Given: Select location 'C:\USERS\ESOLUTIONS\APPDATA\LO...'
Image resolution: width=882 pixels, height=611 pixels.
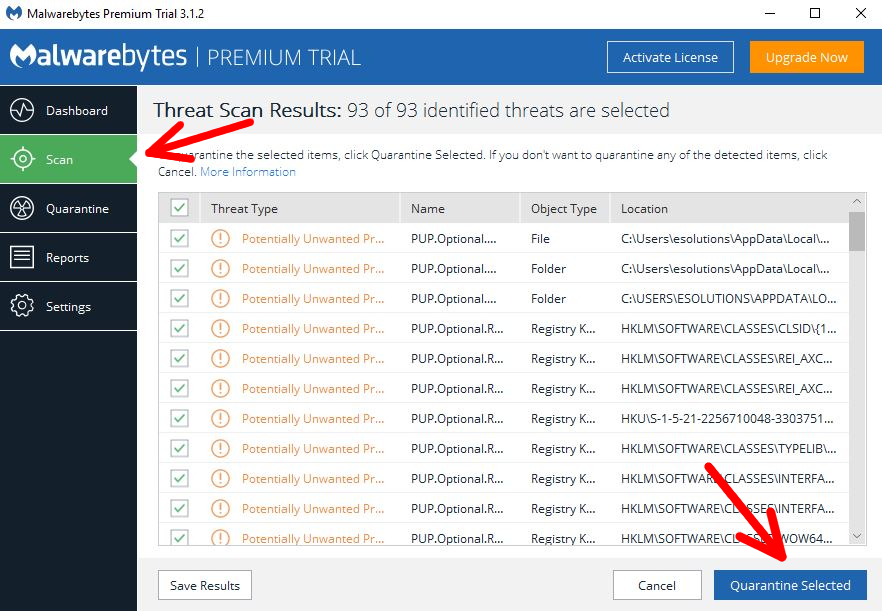Looking at the screenshot, I should [728, 299].
